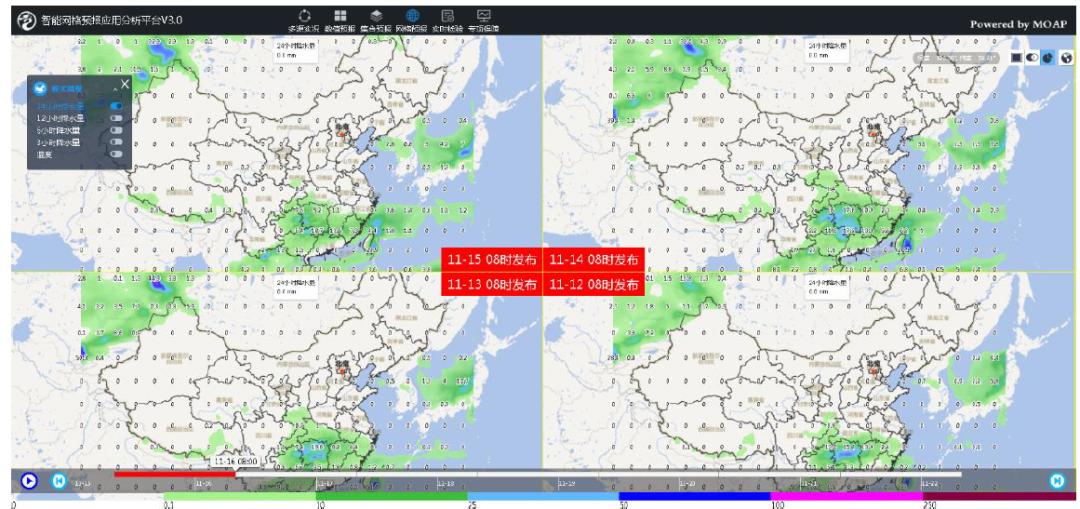Click the maroon 250 legend swatch

click(x=997, y=496)
